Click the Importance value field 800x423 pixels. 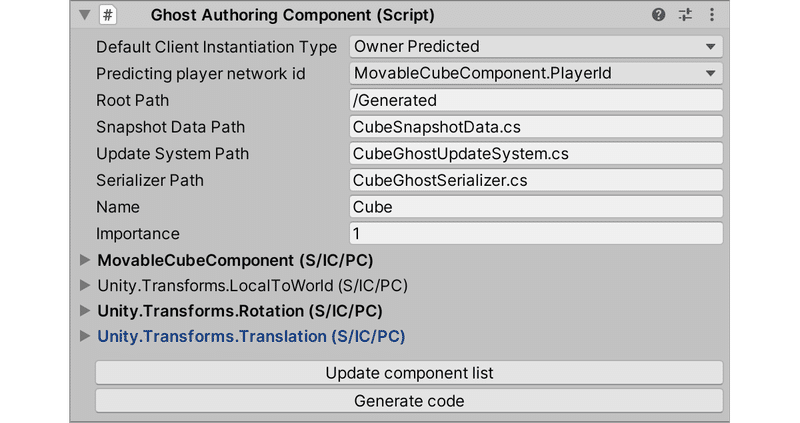point(536,233)
